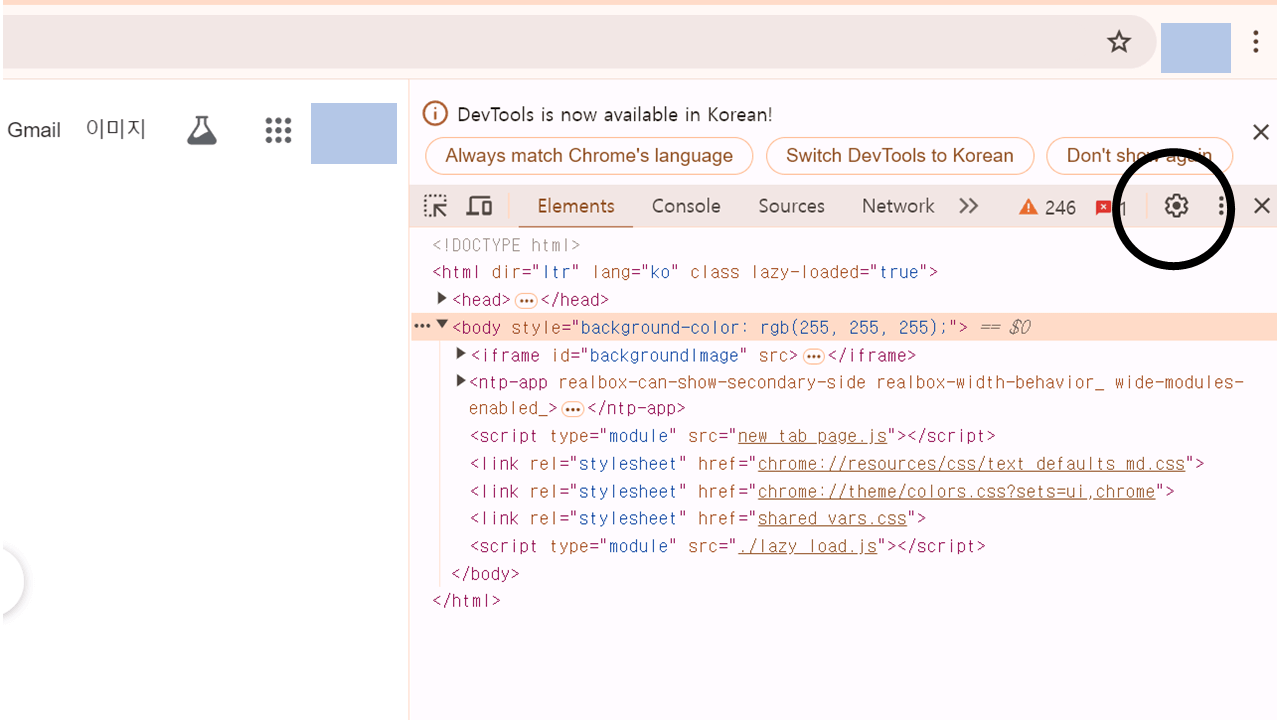Bookmark this page with the star icon
This screenshot has width=1280, height=720.
[1119, 42]
